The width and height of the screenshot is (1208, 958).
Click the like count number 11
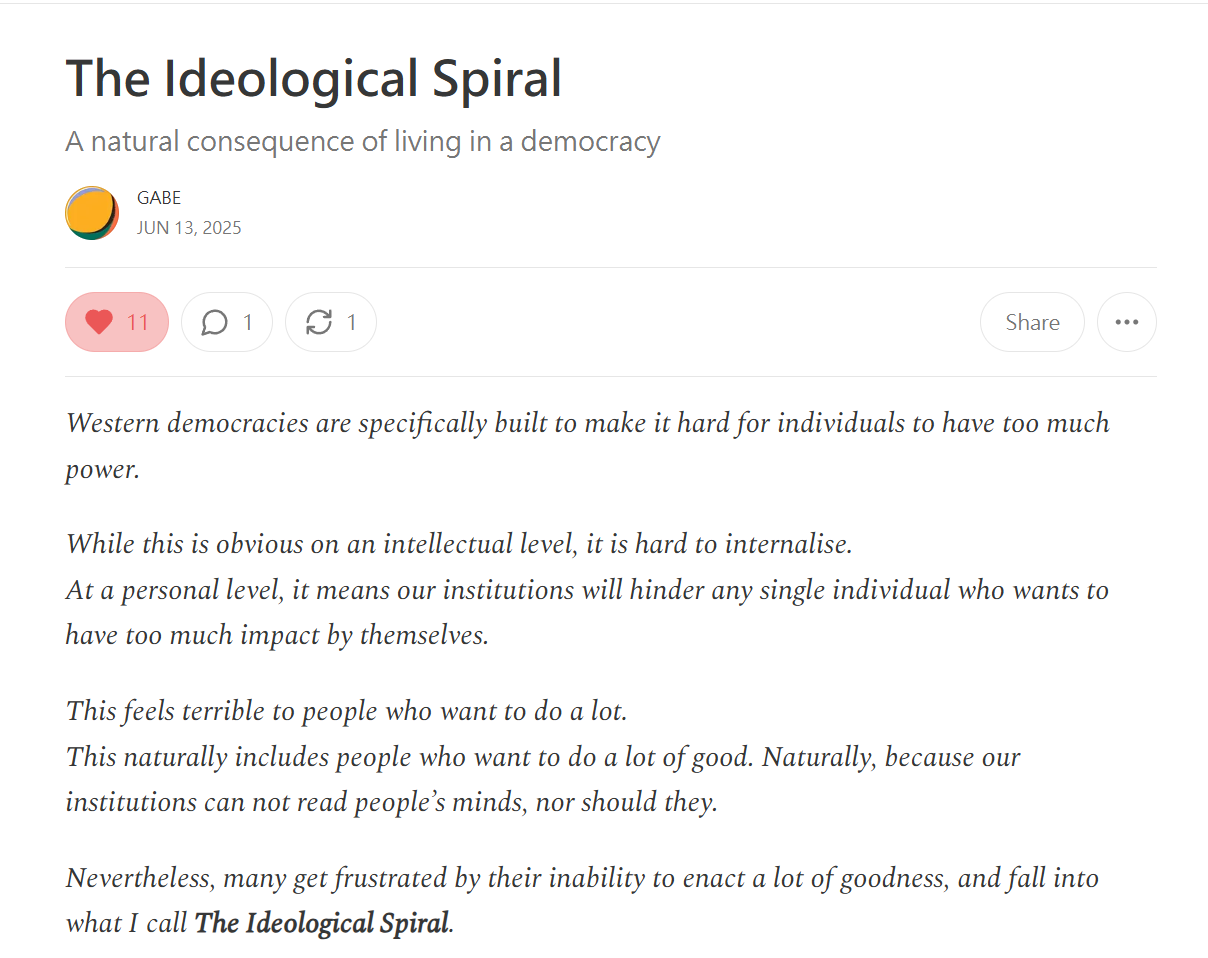pos(138,322)
